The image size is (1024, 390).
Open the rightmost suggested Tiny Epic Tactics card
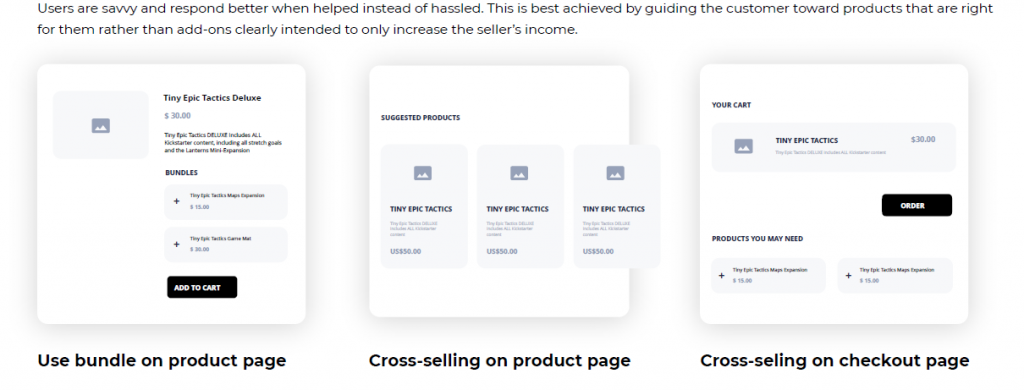[x=616, y=206]
